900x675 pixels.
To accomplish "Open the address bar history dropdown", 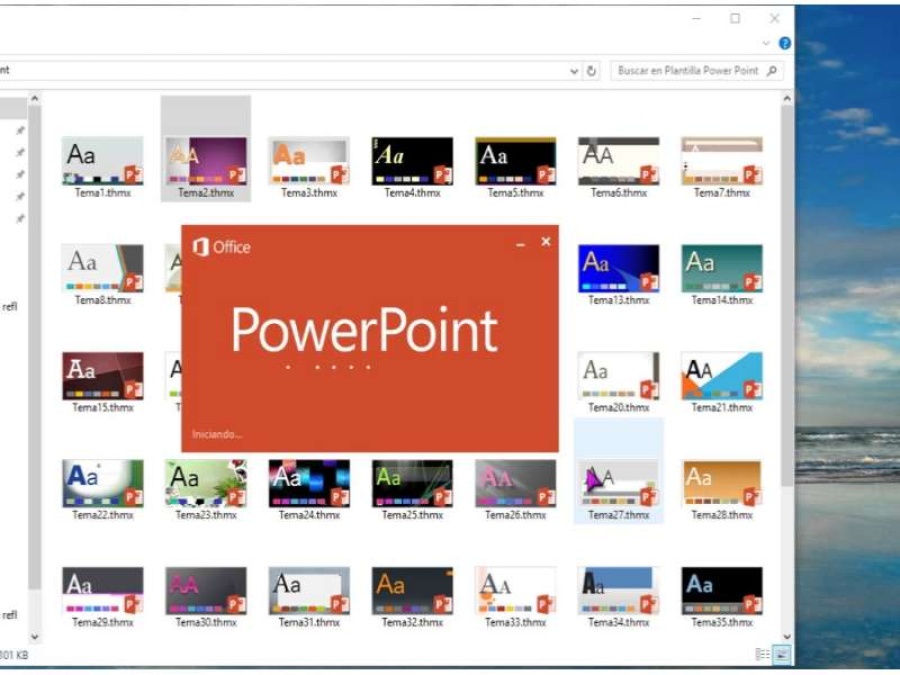I will [x=573, y=70].
